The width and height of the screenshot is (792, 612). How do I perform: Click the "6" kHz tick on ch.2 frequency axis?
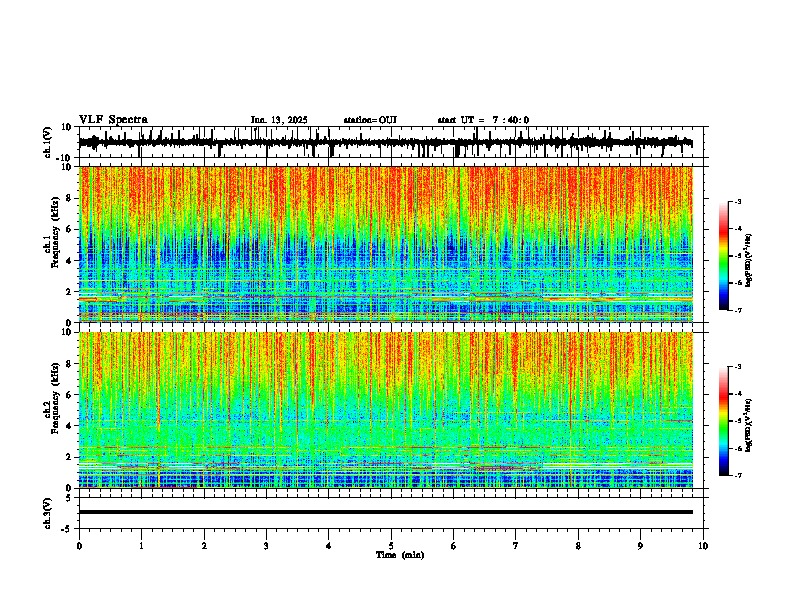click(x=70, y=395)
